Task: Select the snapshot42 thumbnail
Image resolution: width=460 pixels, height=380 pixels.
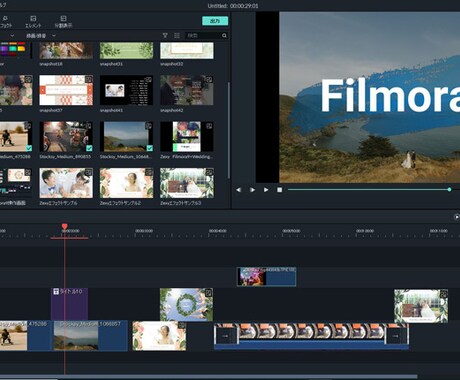Action: [187, 90]
